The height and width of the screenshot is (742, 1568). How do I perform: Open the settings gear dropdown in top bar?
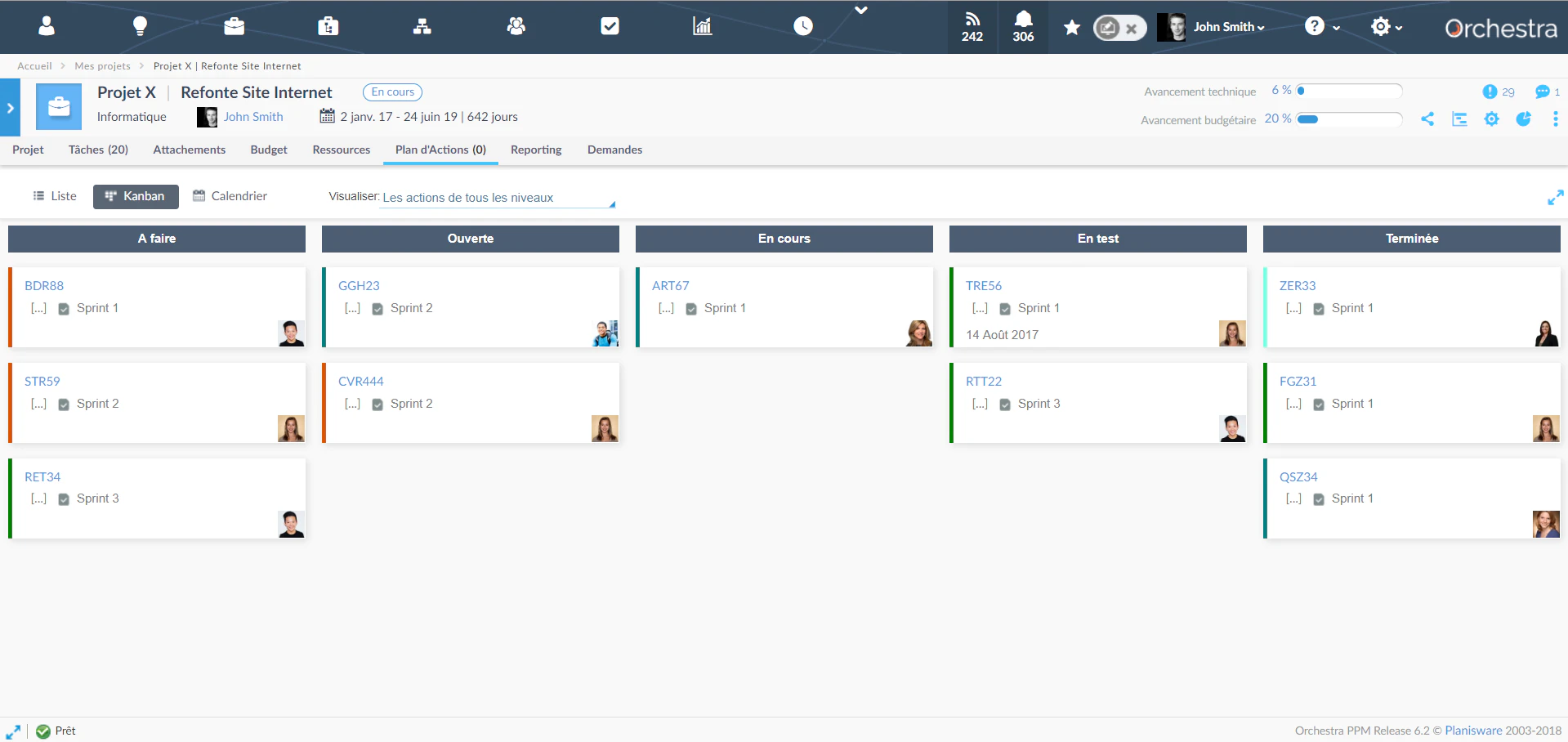[x=1387, y=27]
